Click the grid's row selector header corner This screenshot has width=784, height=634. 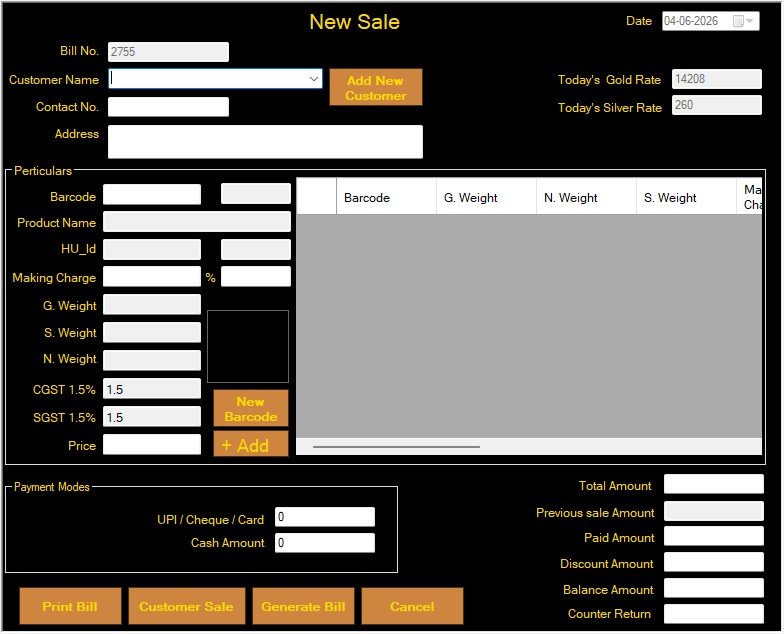(x=316, y=196)
